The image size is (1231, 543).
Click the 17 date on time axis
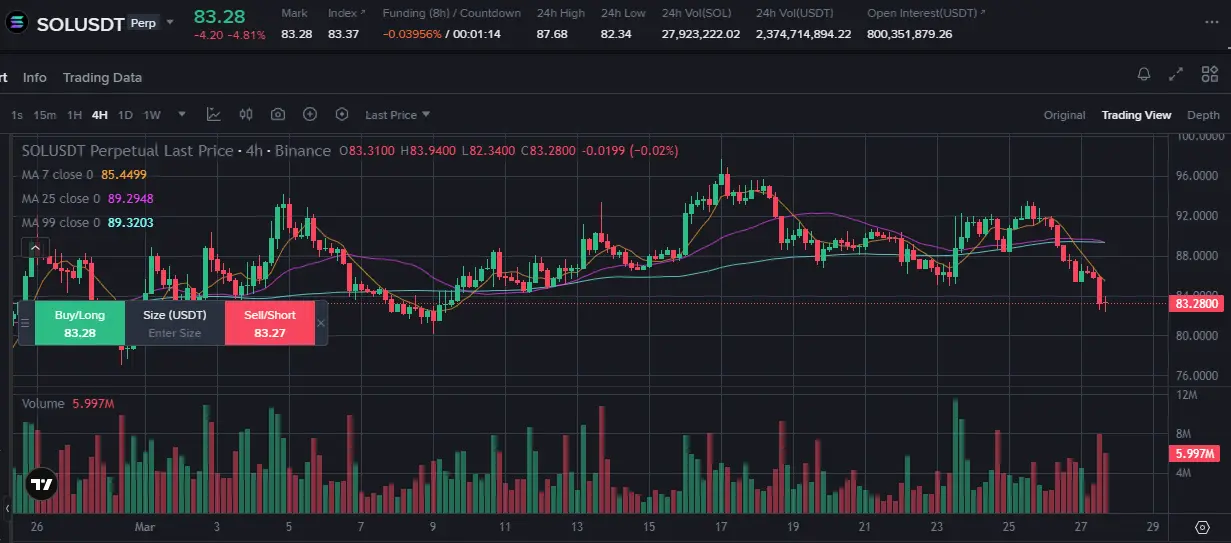tap(721, 526)
